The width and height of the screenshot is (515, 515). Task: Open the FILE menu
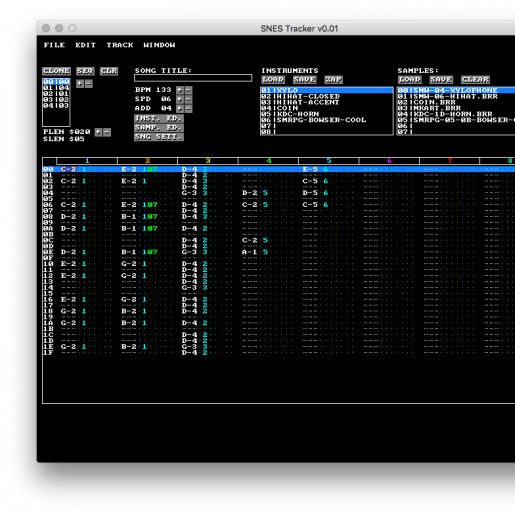pyautogui.click(x=54, y=45)
